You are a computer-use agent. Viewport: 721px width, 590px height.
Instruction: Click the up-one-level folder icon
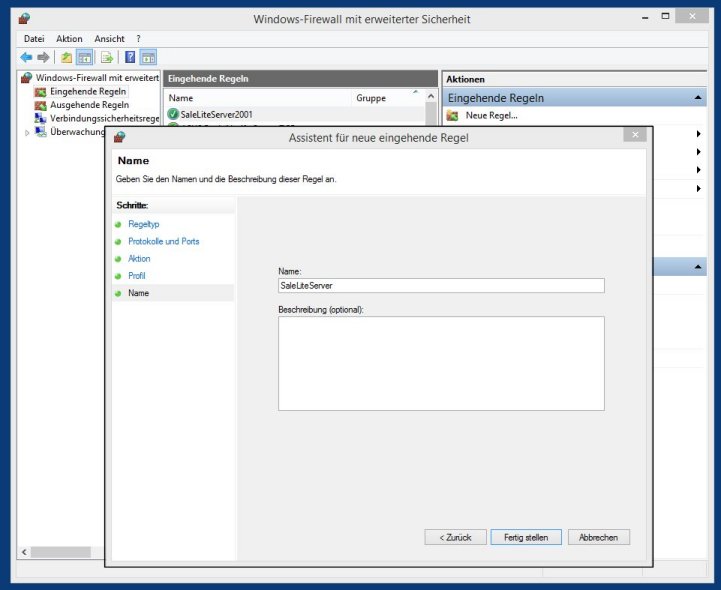click(66, 57)
